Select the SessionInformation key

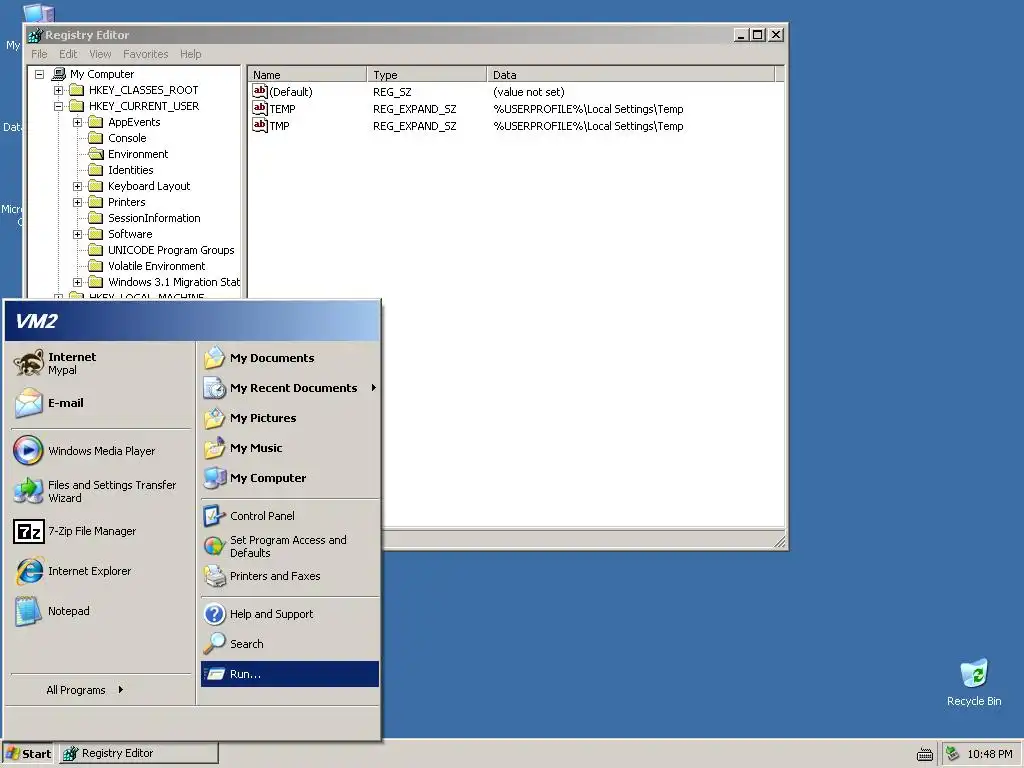(154, 218)
